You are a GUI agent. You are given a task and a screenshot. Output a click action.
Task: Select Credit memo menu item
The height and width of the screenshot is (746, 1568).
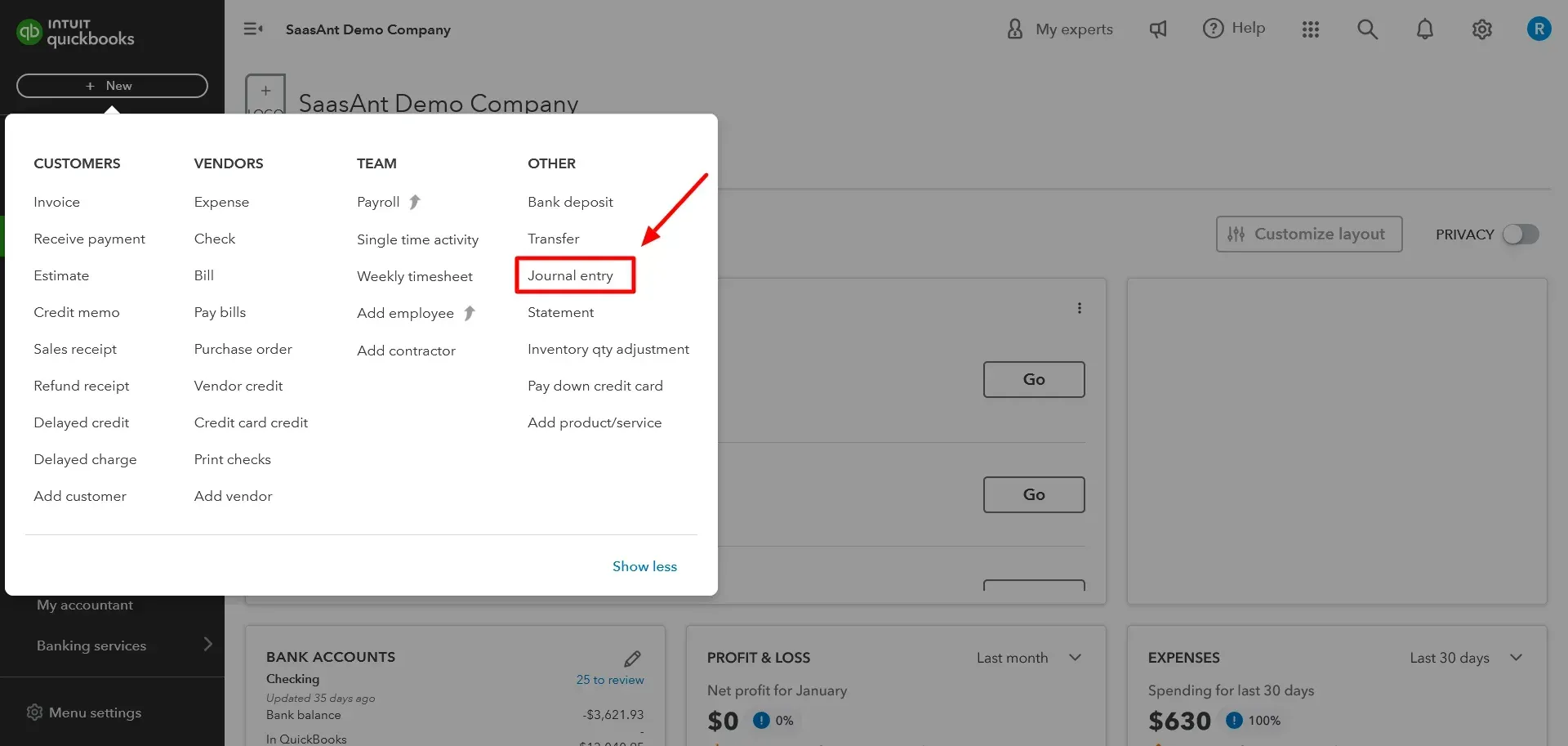[76, 312]
